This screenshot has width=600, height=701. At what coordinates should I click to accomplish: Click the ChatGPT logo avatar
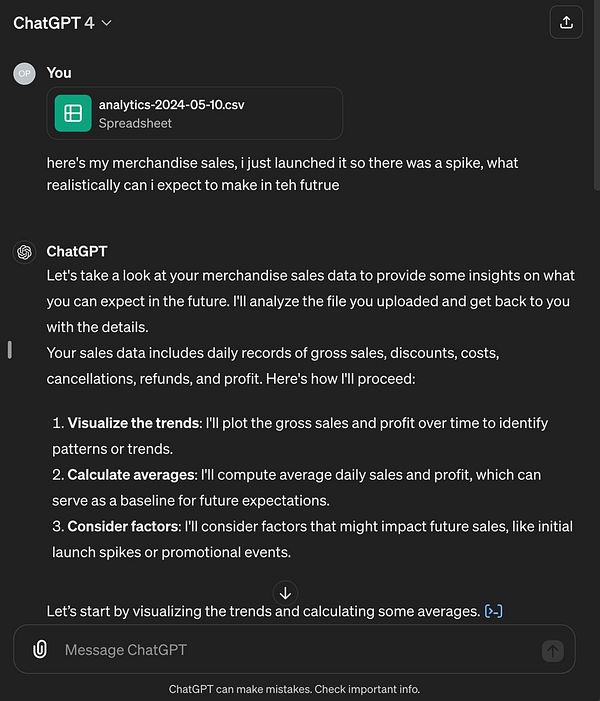pos(25,252)
